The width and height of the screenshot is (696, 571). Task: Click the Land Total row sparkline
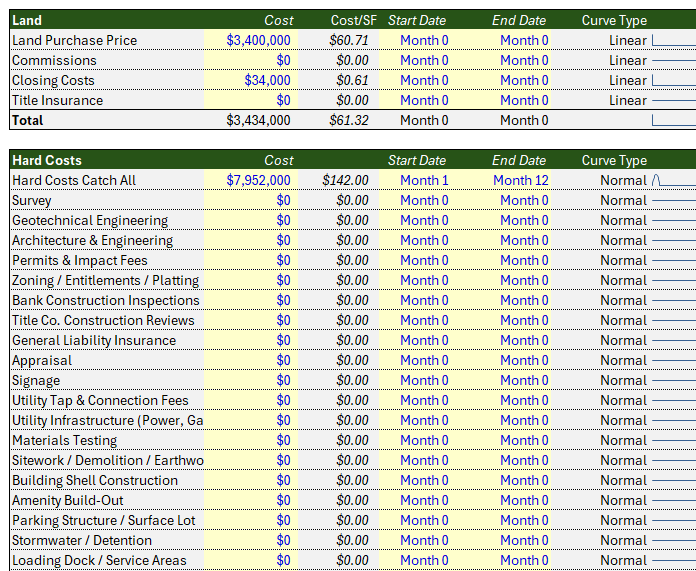point(674,120)
